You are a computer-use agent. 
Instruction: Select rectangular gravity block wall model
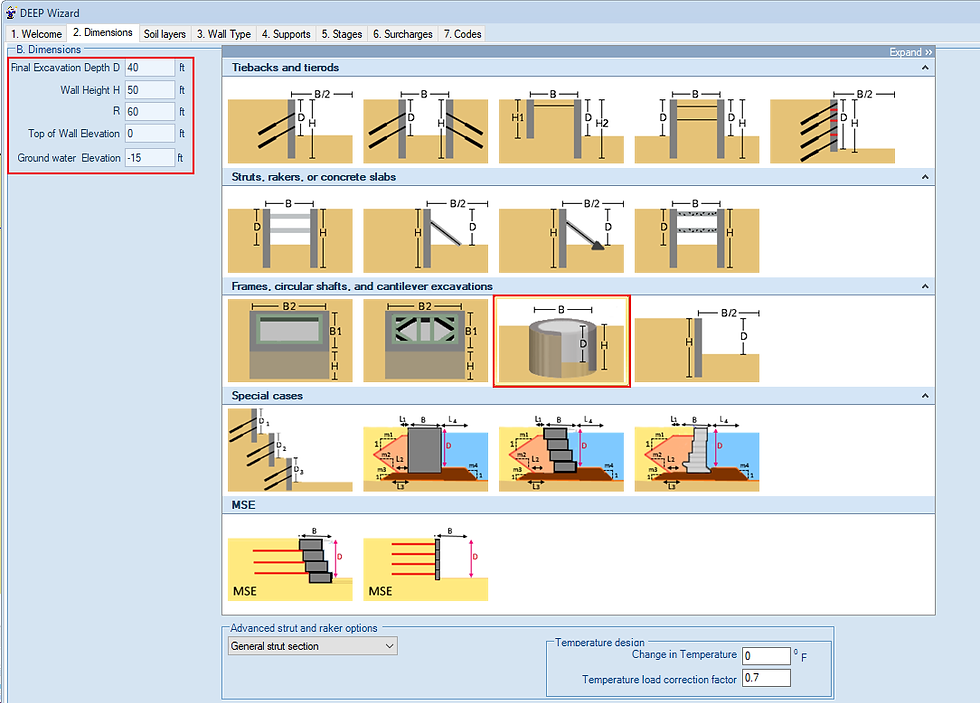(x=426, y=453)
